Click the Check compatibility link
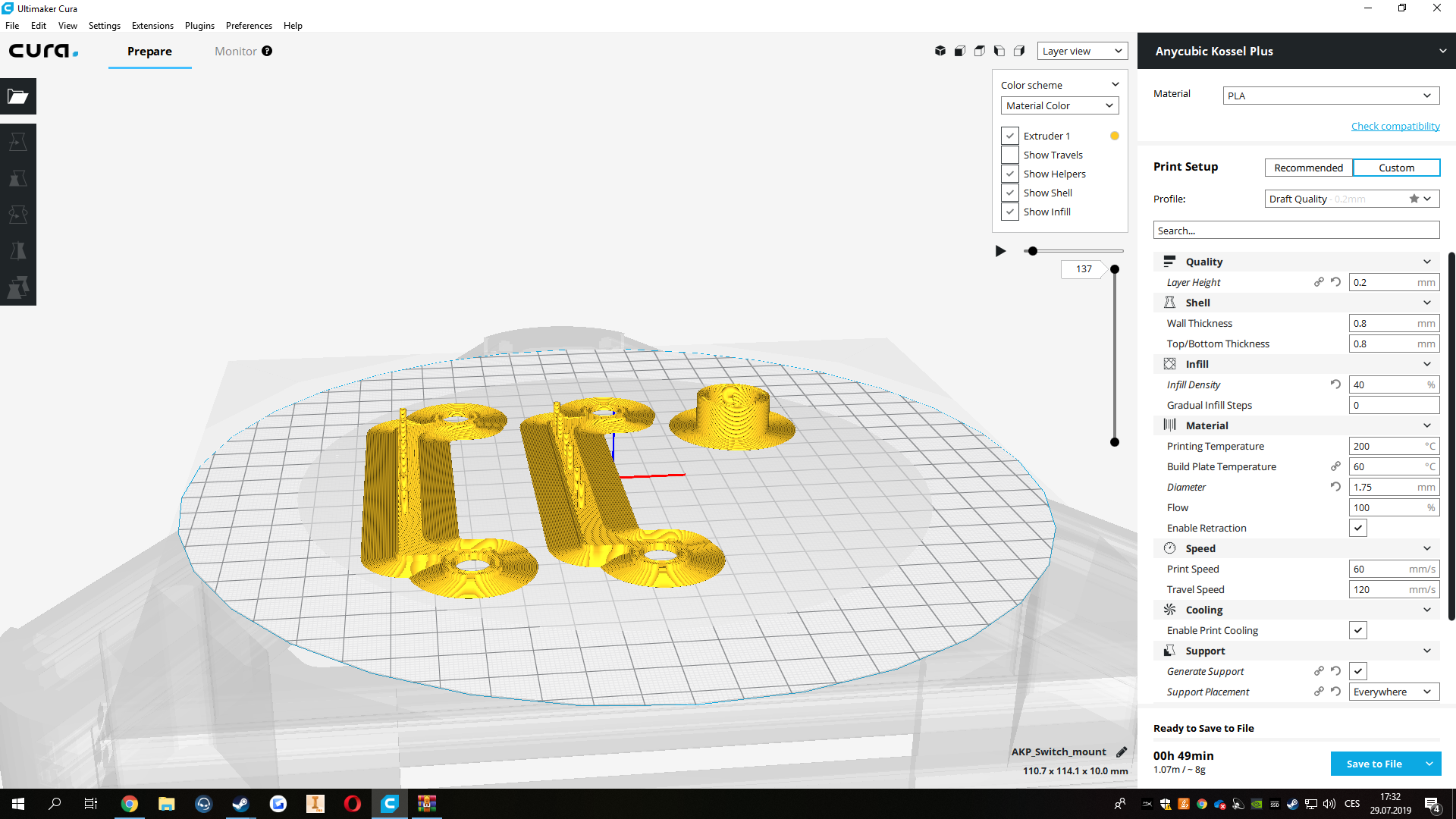1456x819 pixels. (1395, 126)
